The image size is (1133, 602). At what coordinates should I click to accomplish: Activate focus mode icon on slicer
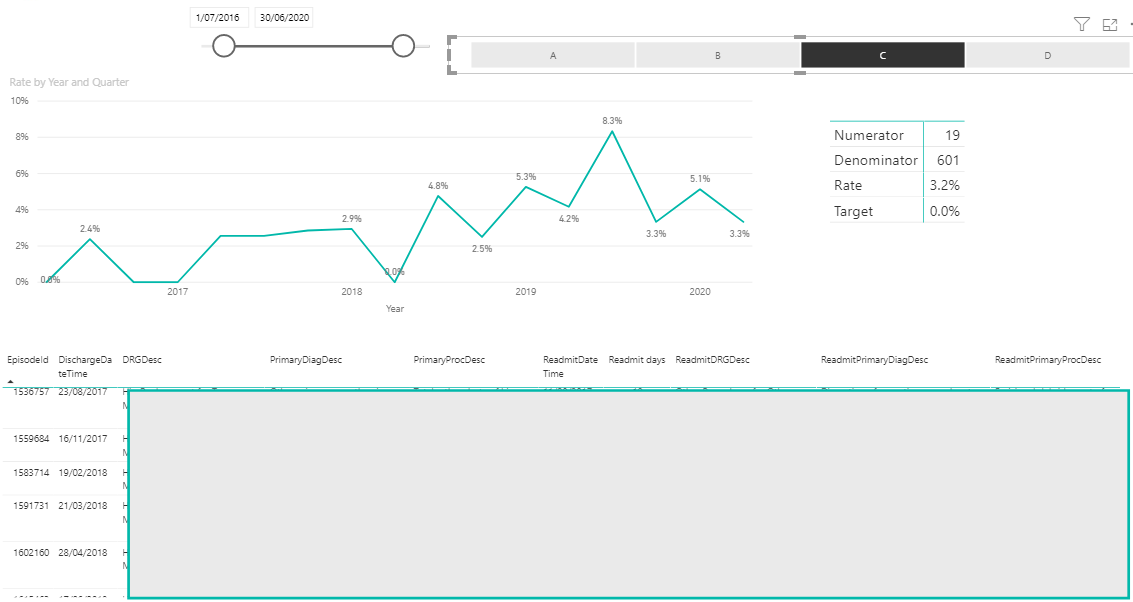click(1110, 25)
